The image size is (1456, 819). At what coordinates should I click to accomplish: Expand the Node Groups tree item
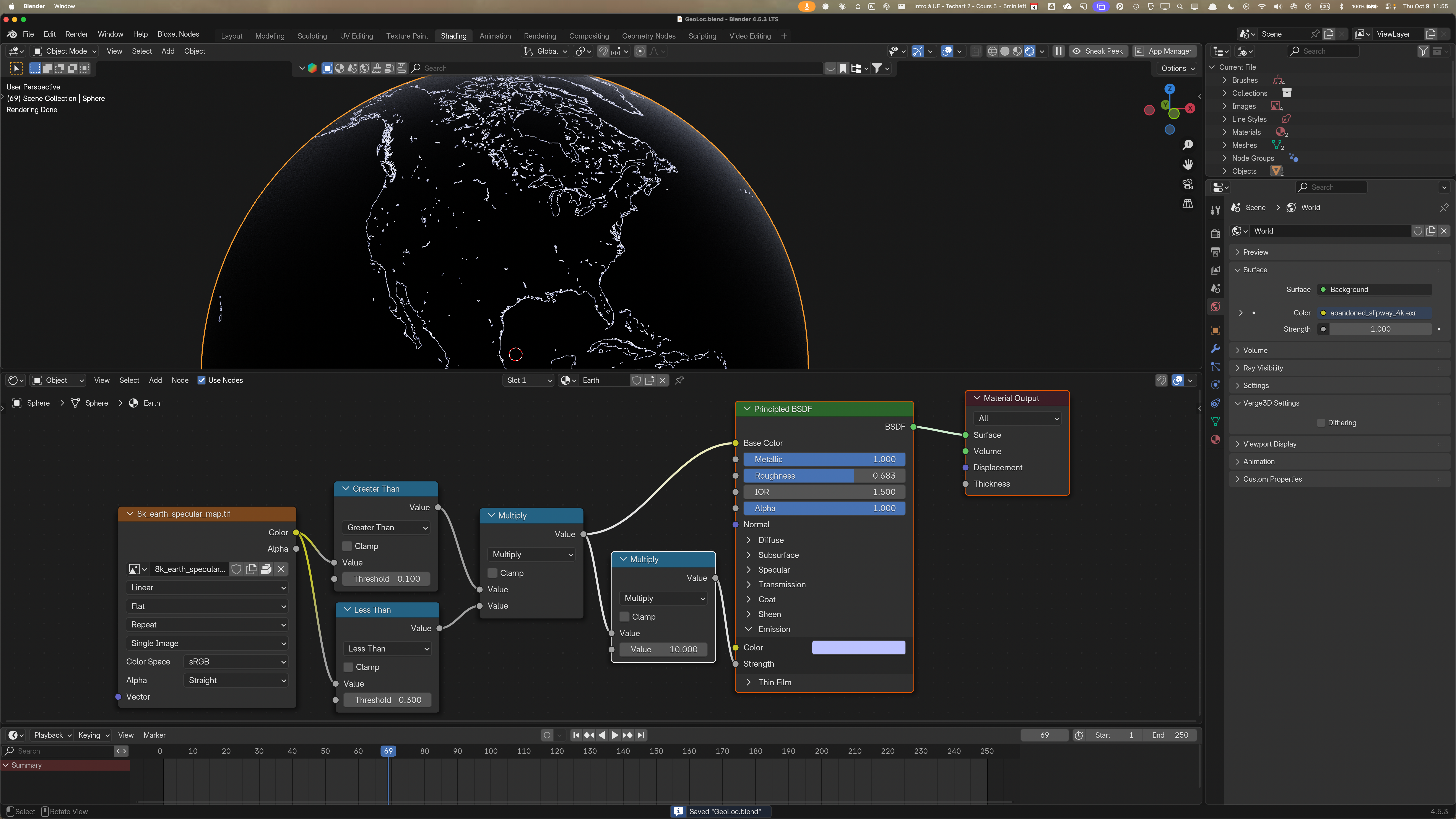pos(1253,158)
